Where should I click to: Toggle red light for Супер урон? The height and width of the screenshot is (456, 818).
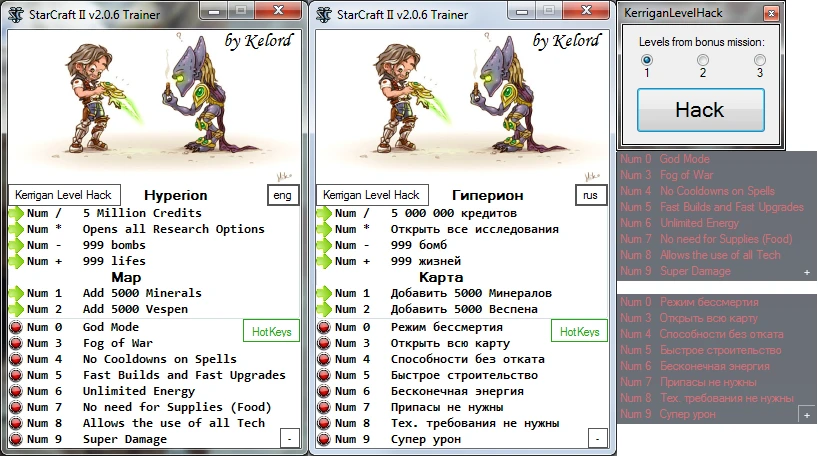coord(324,439)
